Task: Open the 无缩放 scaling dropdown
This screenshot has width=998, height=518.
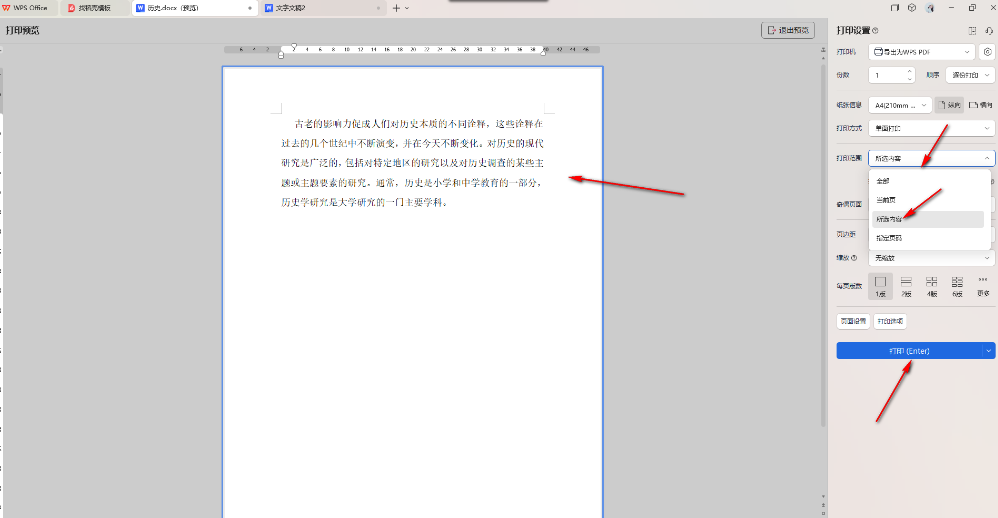Action: tap(931, 258)
